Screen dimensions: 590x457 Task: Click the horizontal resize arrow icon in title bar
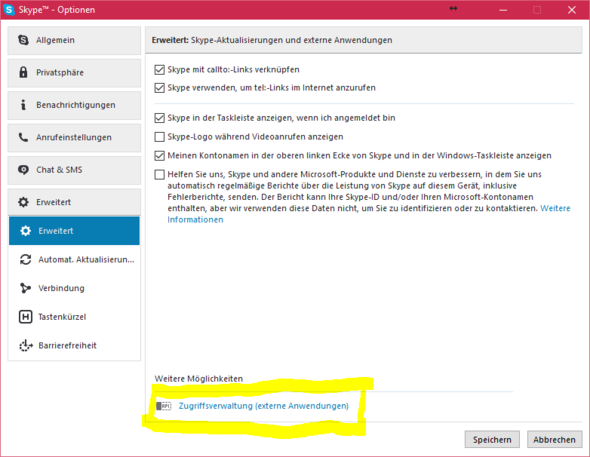[x=453, y=8]
